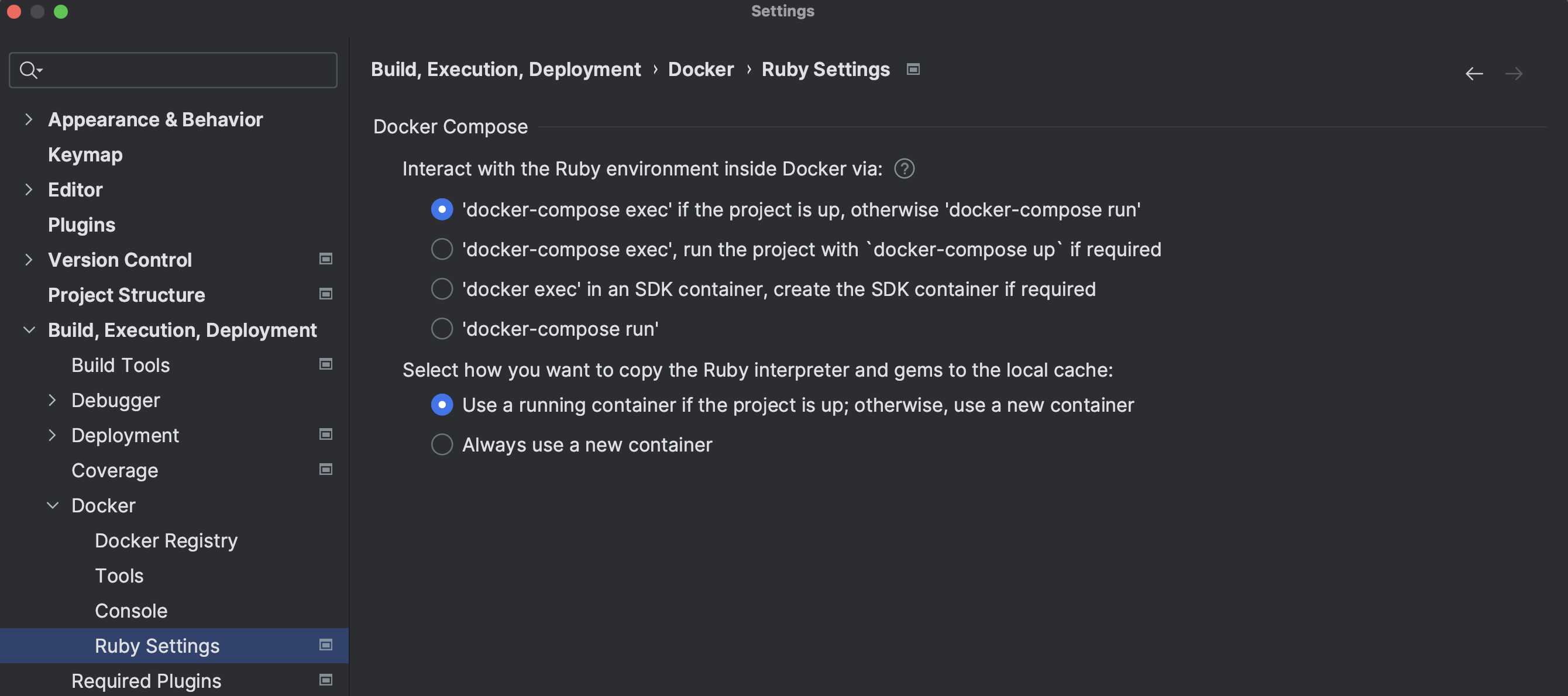Screen dimensions: 1568x696
Task: Click project-level icon beside Ruby Settings breadcrumb
Action: click(913, 70)
